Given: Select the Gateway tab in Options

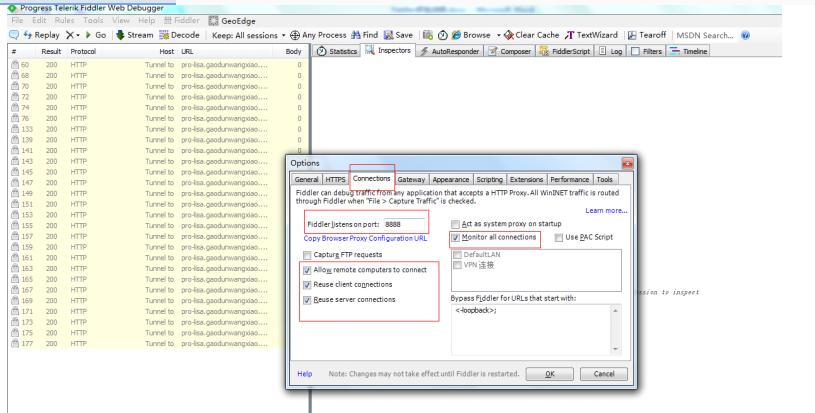Looking at the screenshot, I should 411,179.
